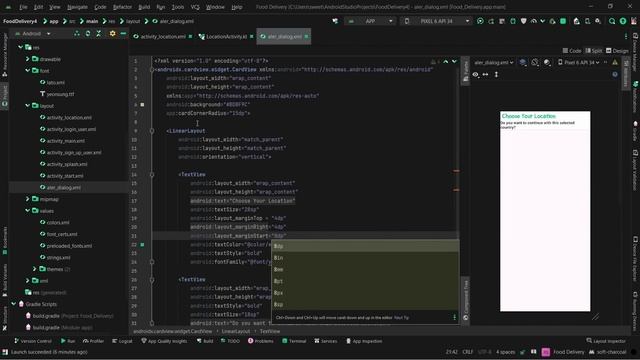This screenshot has width=640, height=360.
Task: Switch editor to Code view mode
Action: pos(572,51)
